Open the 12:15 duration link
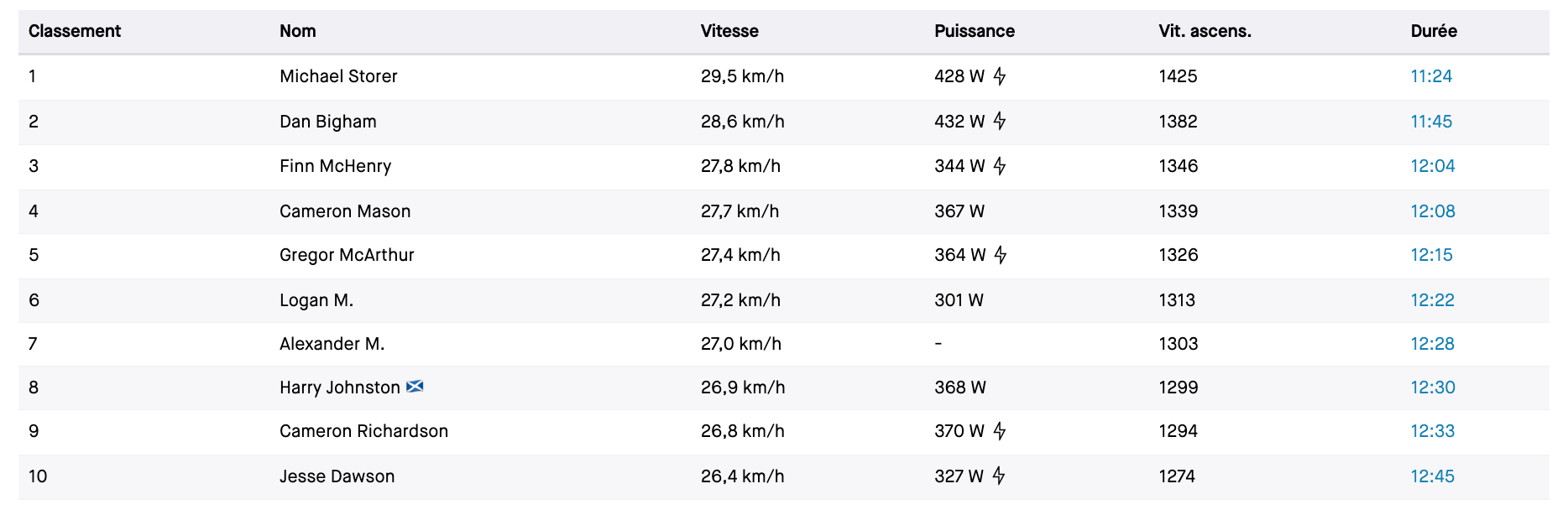This screenshot has width=1568, height=515. click(x=1431, y=255)
